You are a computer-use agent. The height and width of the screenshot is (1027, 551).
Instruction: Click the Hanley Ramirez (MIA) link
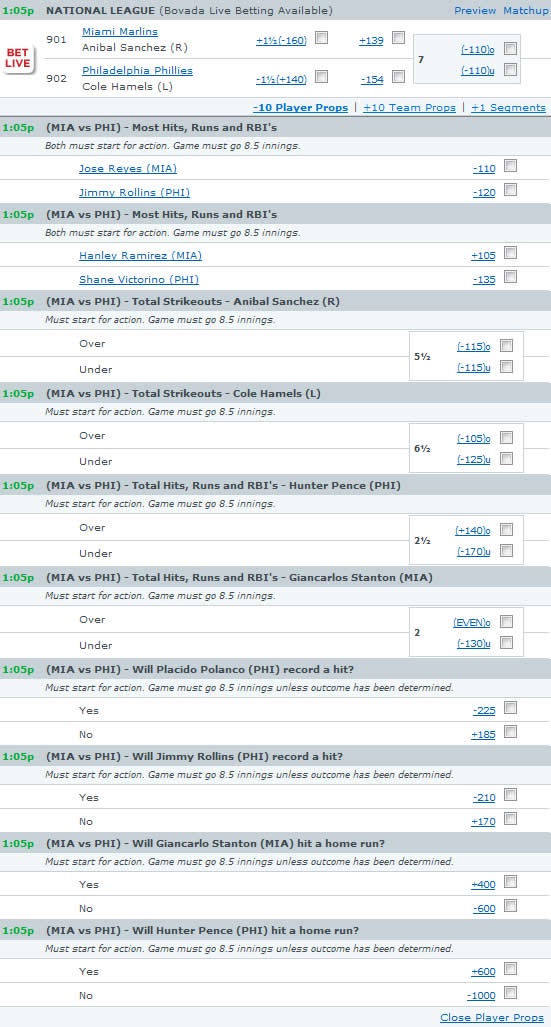pos(140,255)
